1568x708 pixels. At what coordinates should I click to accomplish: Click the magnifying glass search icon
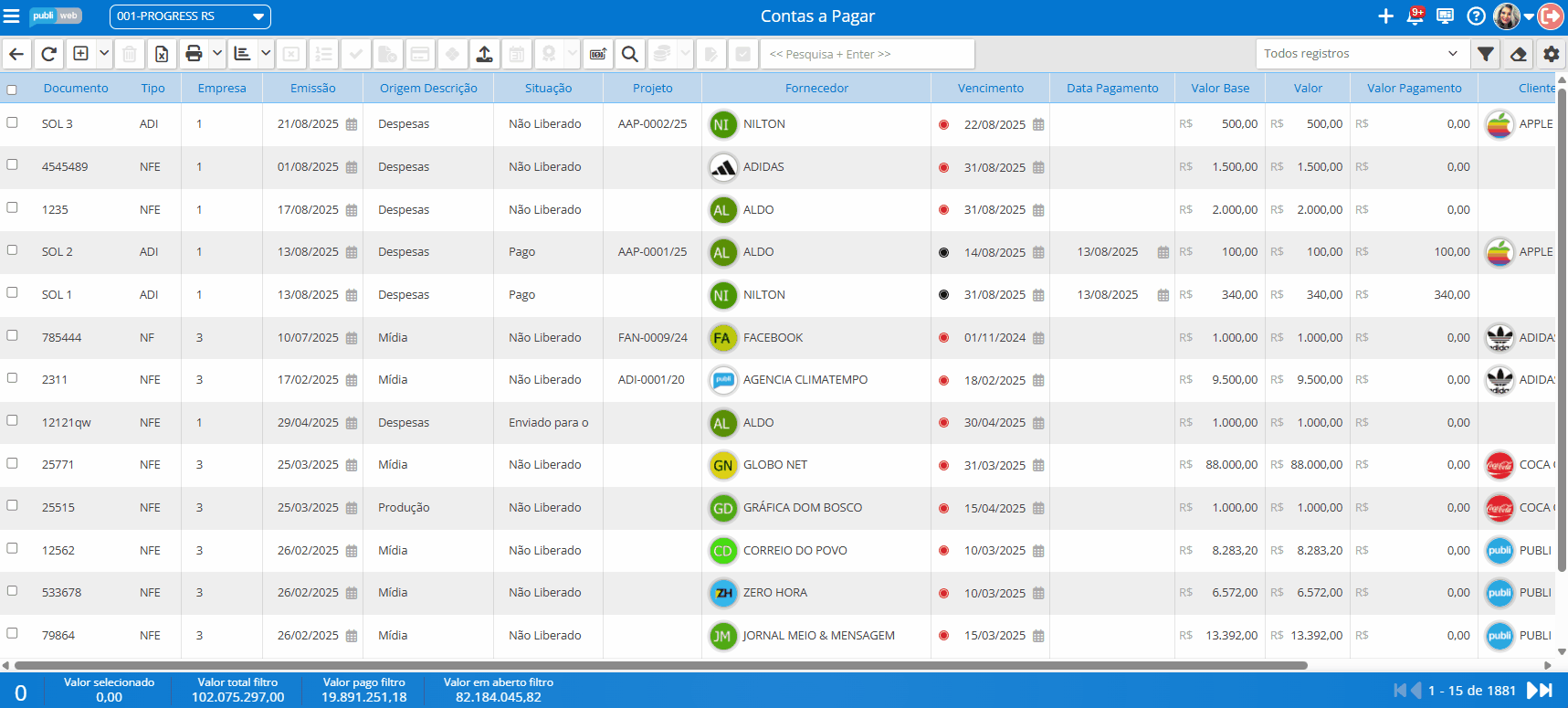629,54
